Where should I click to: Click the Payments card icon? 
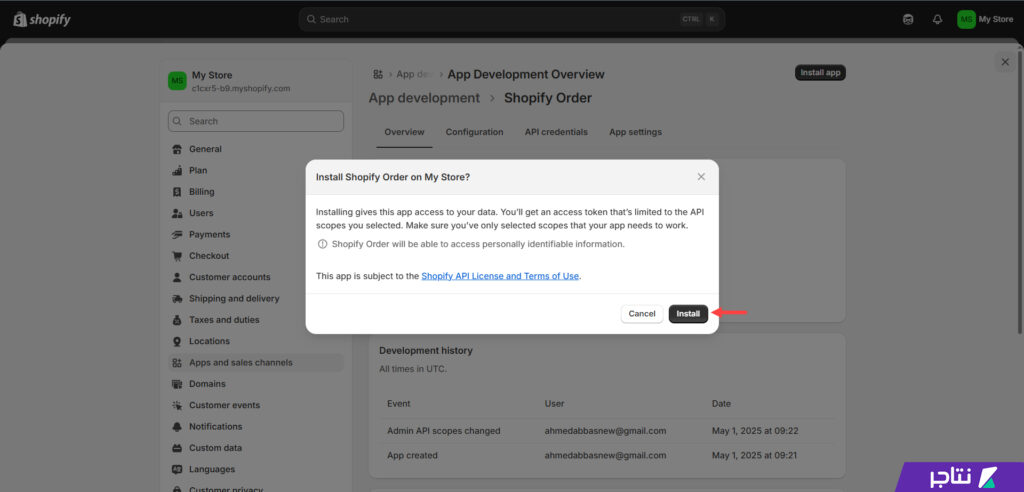point(177,235)
